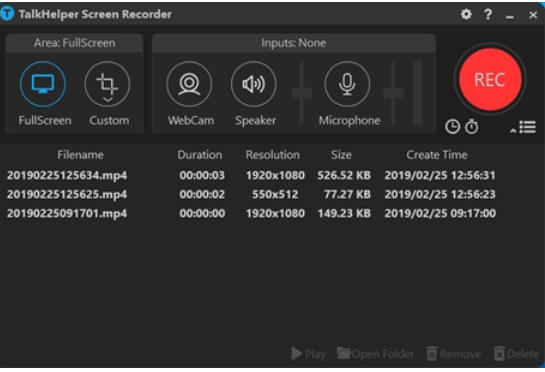Click duration 00:00:03 cell
The width and height of the screenshot is (545, 372).
tap(202, 175)
